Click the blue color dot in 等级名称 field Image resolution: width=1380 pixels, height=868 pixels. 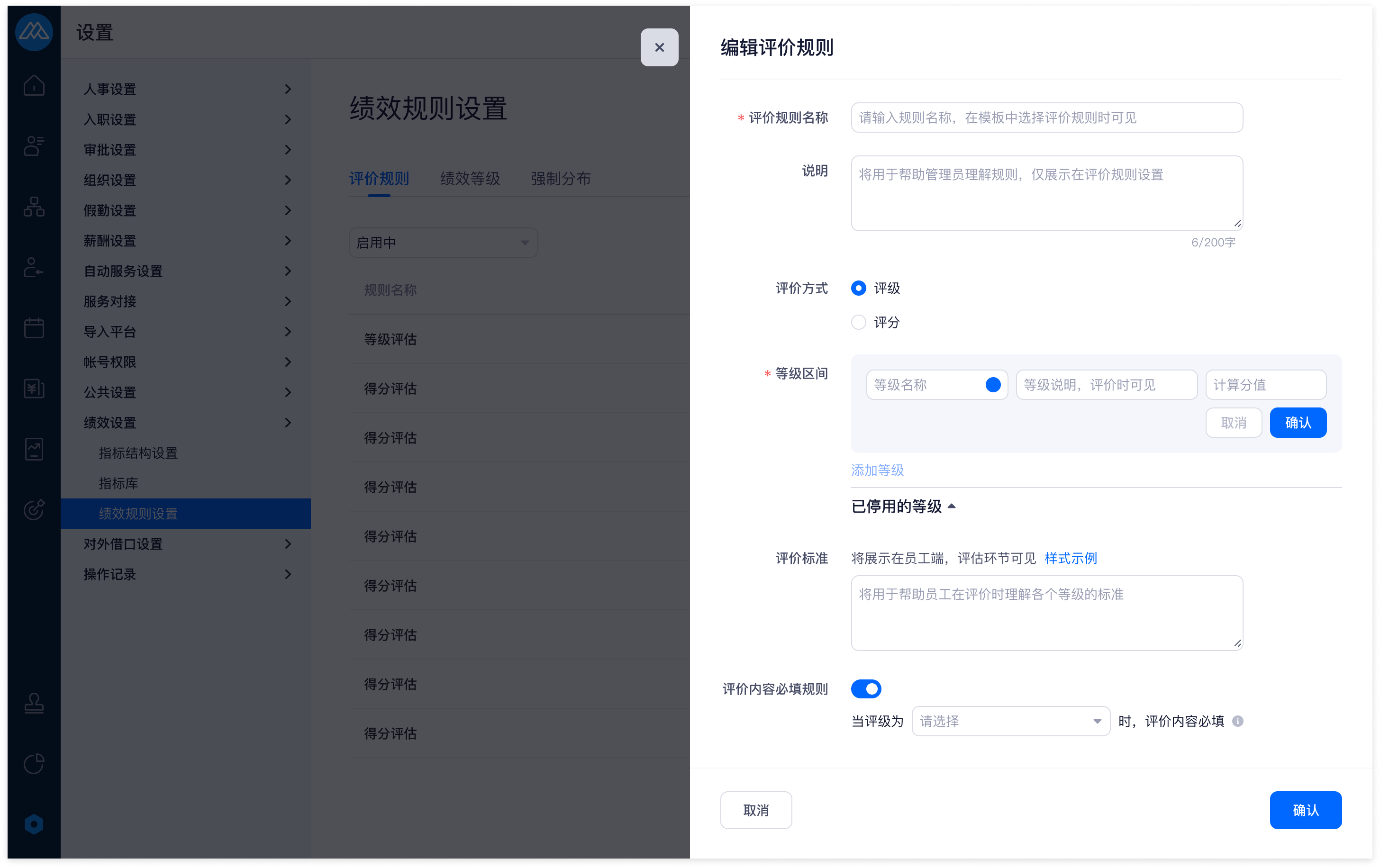993,385
